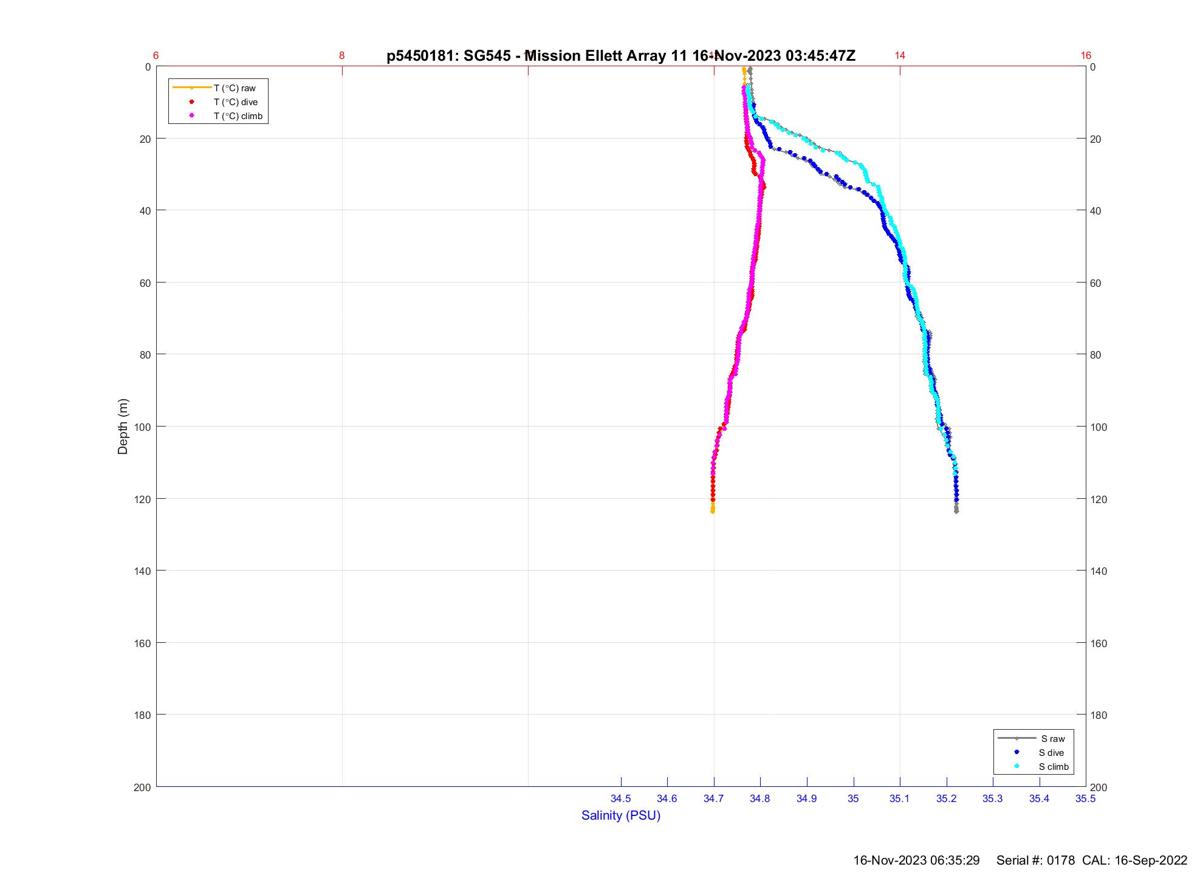Click the red 16 temperature tick label
The width and height of the screenshot is (1200, 885).
click(1086, 56)
